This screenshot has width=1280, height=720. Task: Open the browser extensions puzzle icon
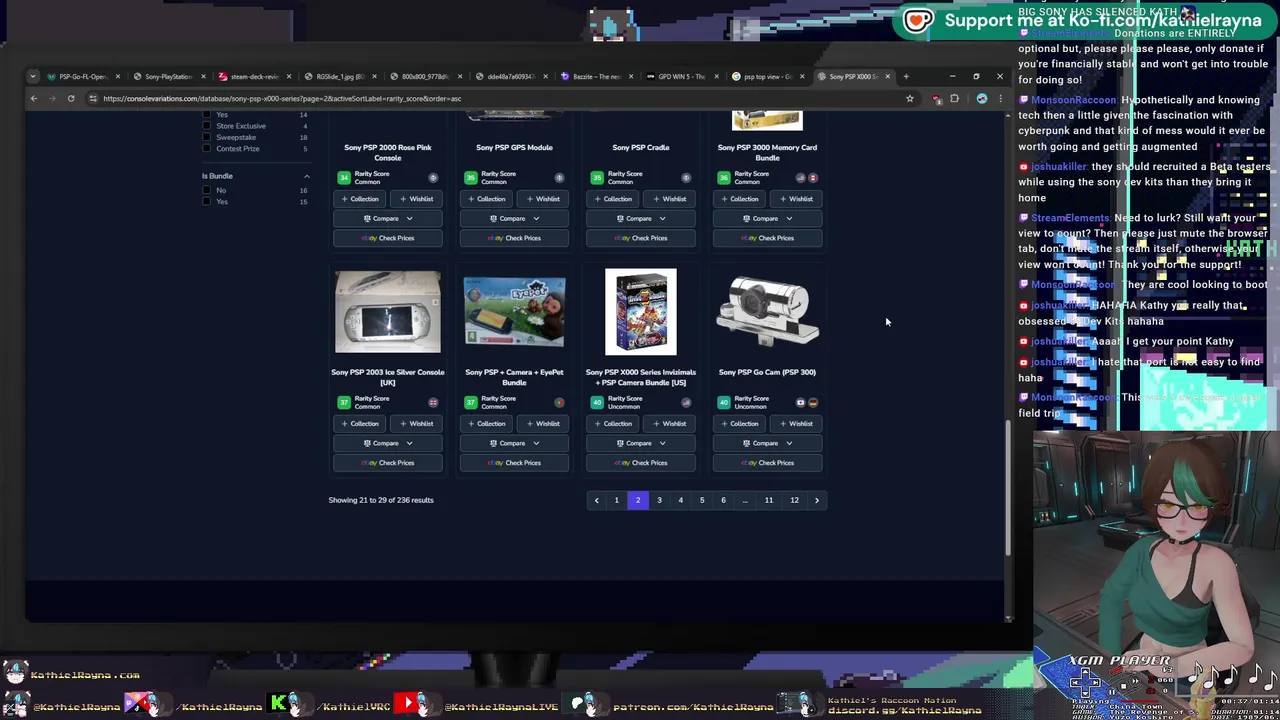954,98
